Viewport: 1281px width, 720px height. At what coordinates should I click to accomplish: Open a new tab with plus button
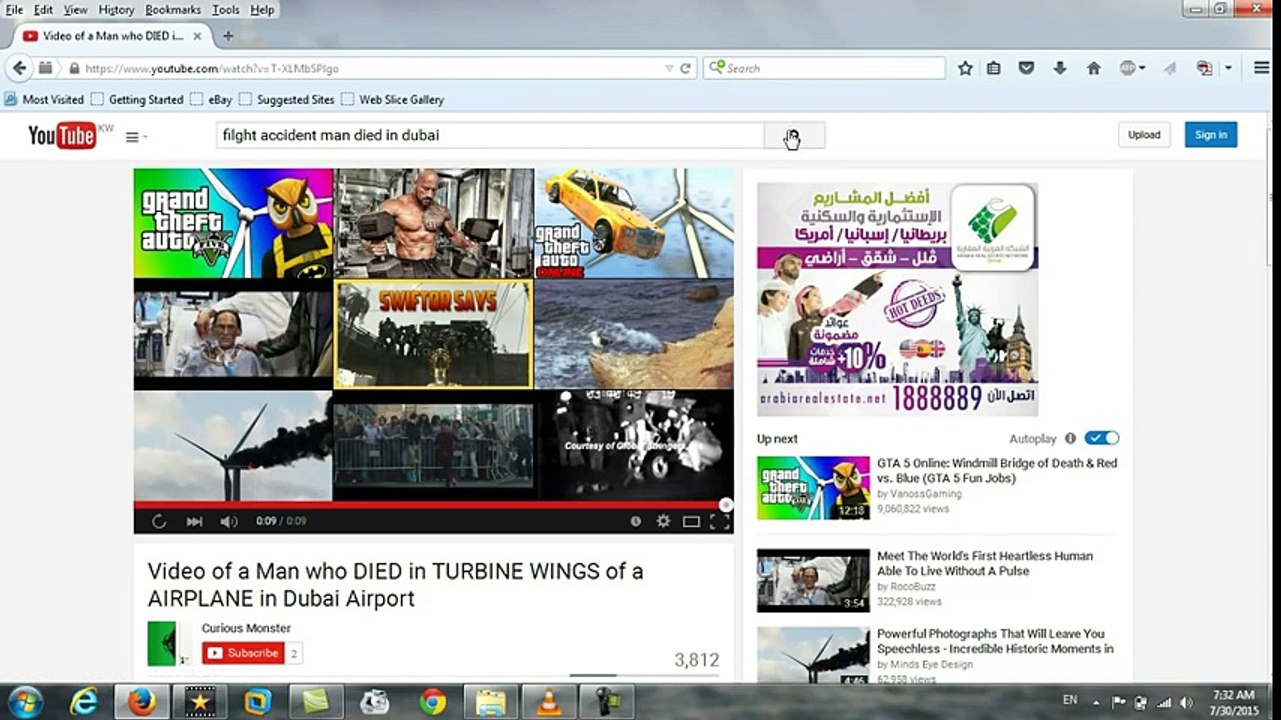click(x=228, y=35)
